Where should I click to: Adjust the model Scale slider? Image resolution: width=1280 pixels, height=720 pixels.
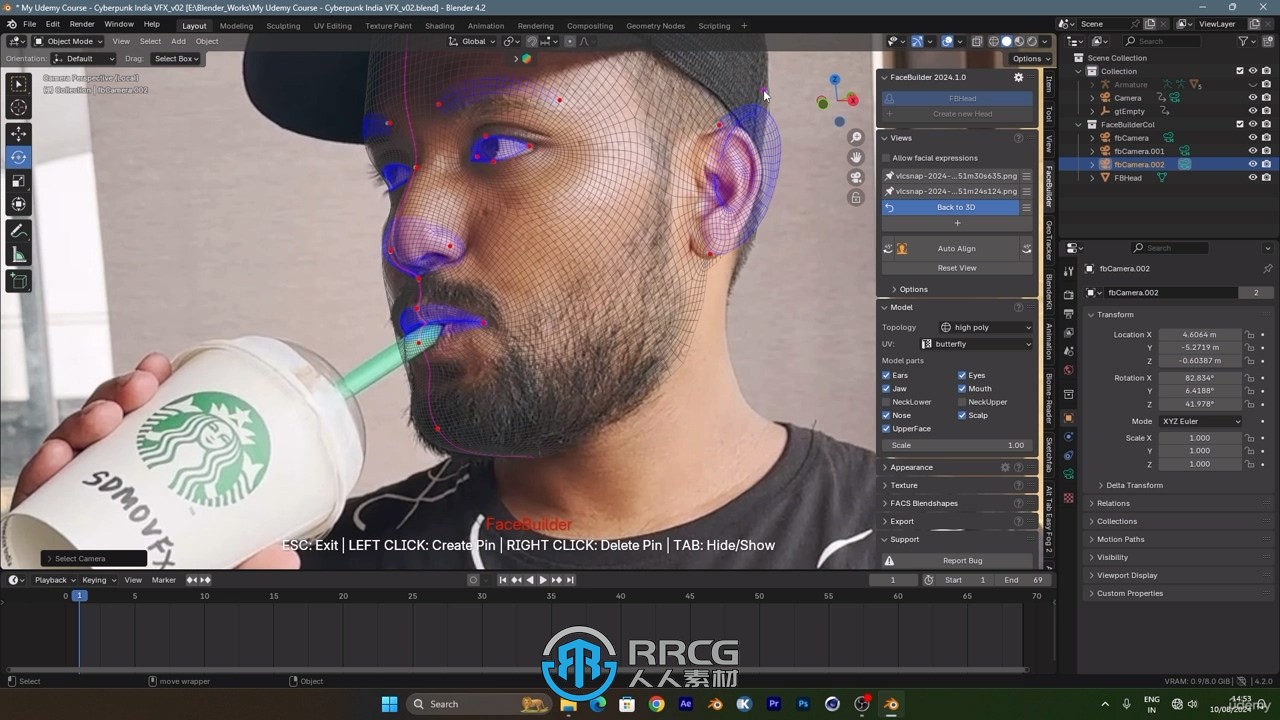click(x=957, y=445)
